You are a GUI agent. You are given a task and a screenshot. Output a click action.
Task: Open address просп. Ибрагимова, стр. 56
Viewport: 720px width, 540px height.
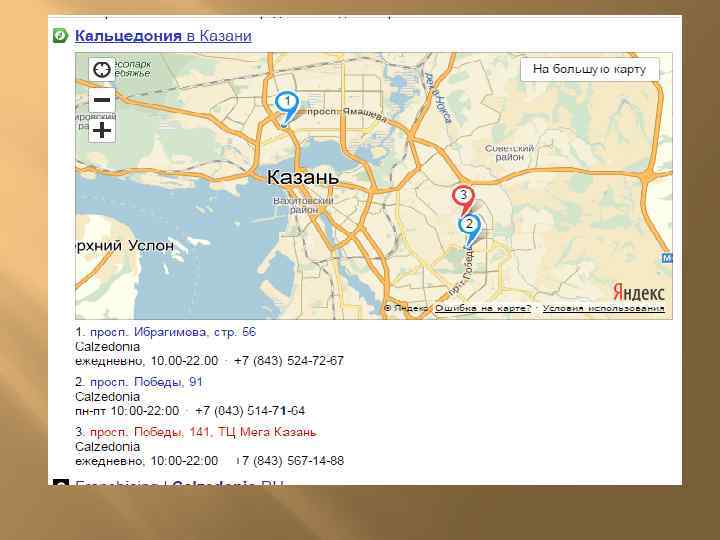[x=173, y=332]
